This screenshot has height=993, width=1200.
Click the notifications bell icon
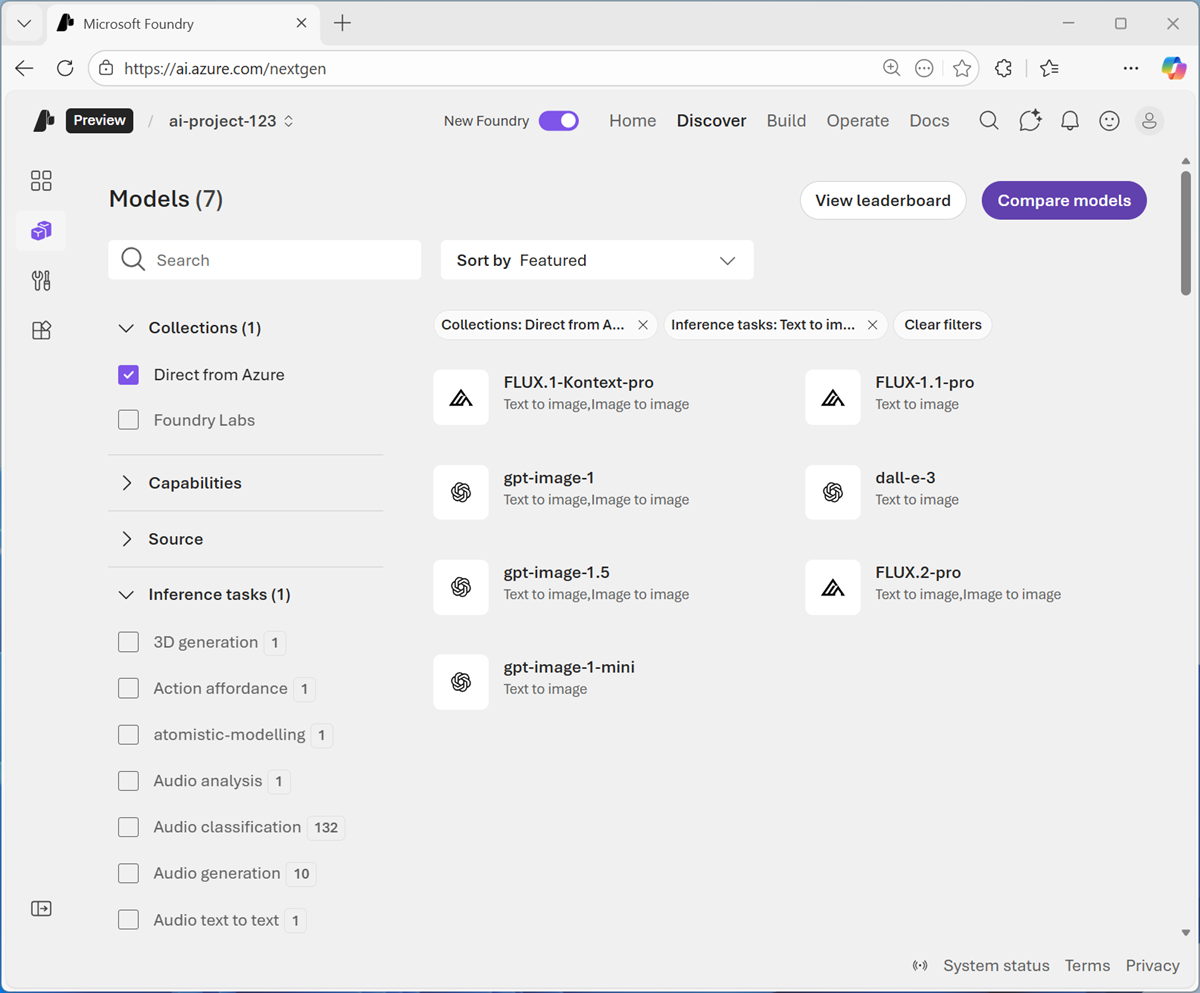(1069, 121)
